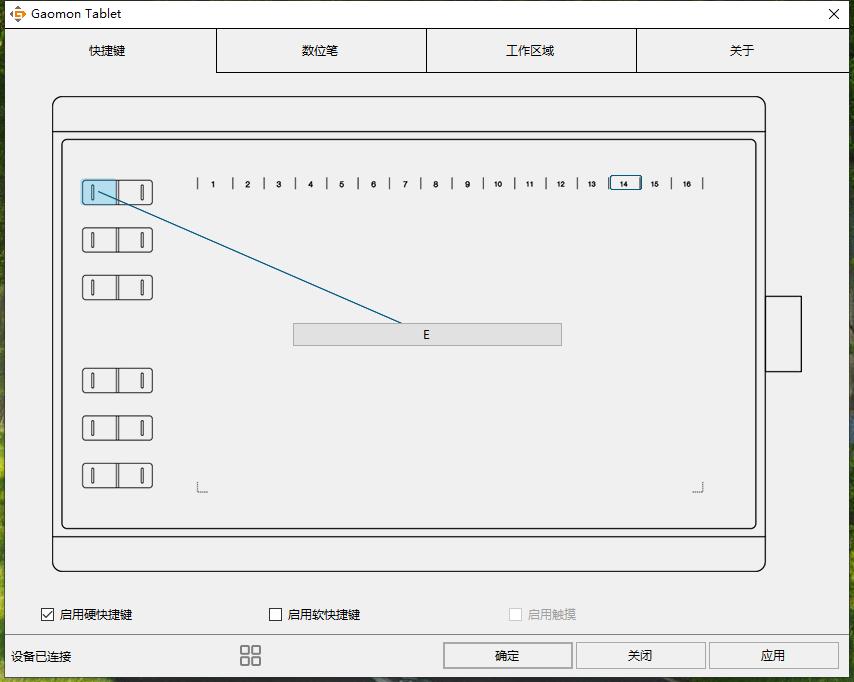The height and width of the screenshot is (682, 854).
Task: Select soft key 6
Action: point(373,184)
